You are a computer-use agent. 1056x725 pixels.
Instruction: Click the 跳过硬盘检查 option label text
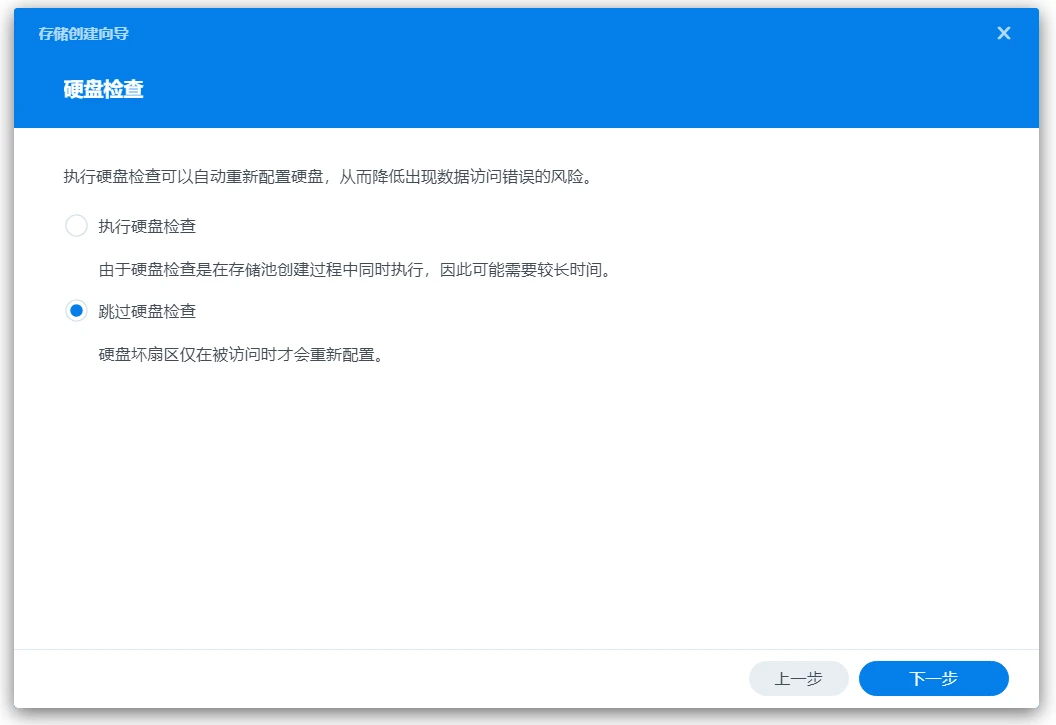pyautogui.click(x=147, y=311)
